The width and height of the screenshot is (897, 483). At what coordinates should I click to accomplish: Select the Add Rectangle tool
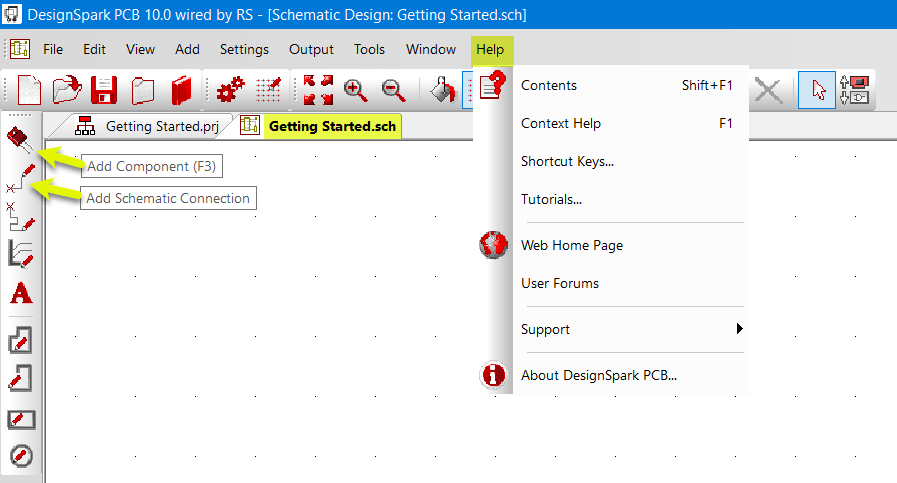coord(21,419)
